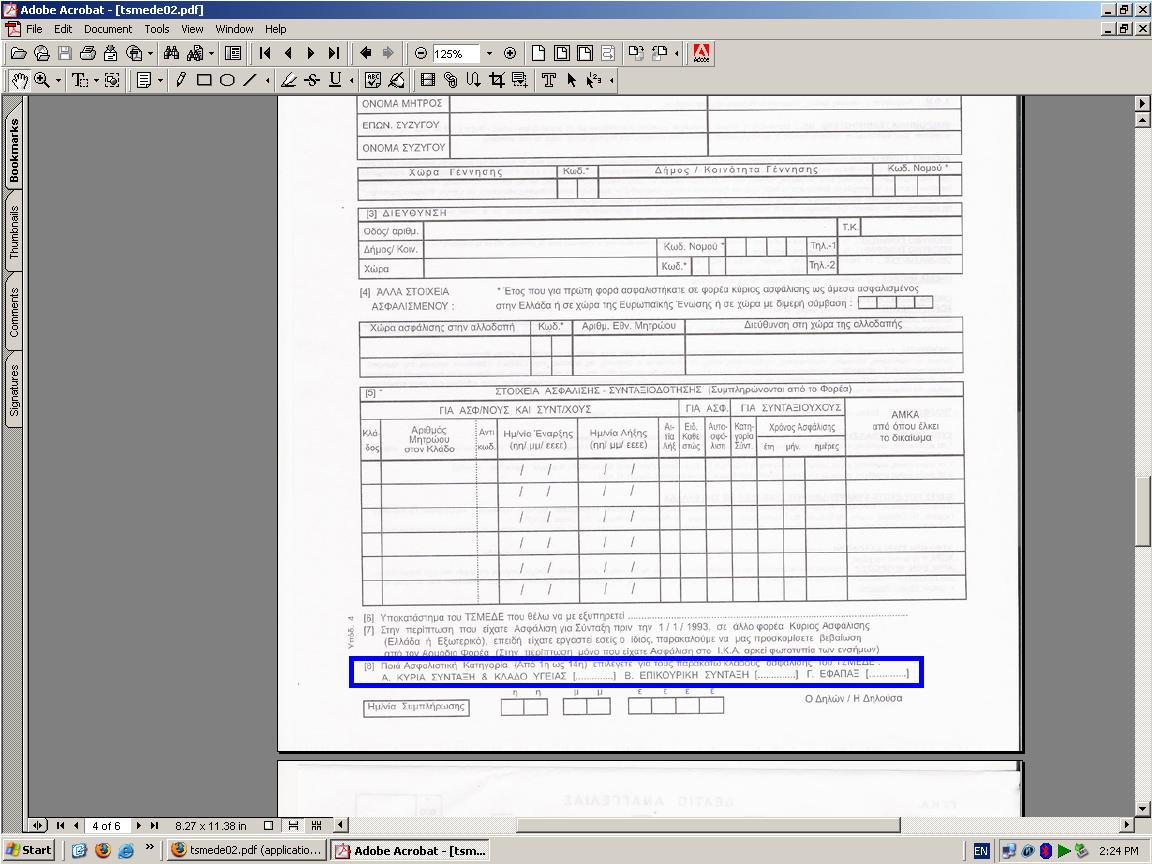This screenshot has width=1152, height=864.
Task: Open the 125% zoom level dropdown
Action: point(489,53)
